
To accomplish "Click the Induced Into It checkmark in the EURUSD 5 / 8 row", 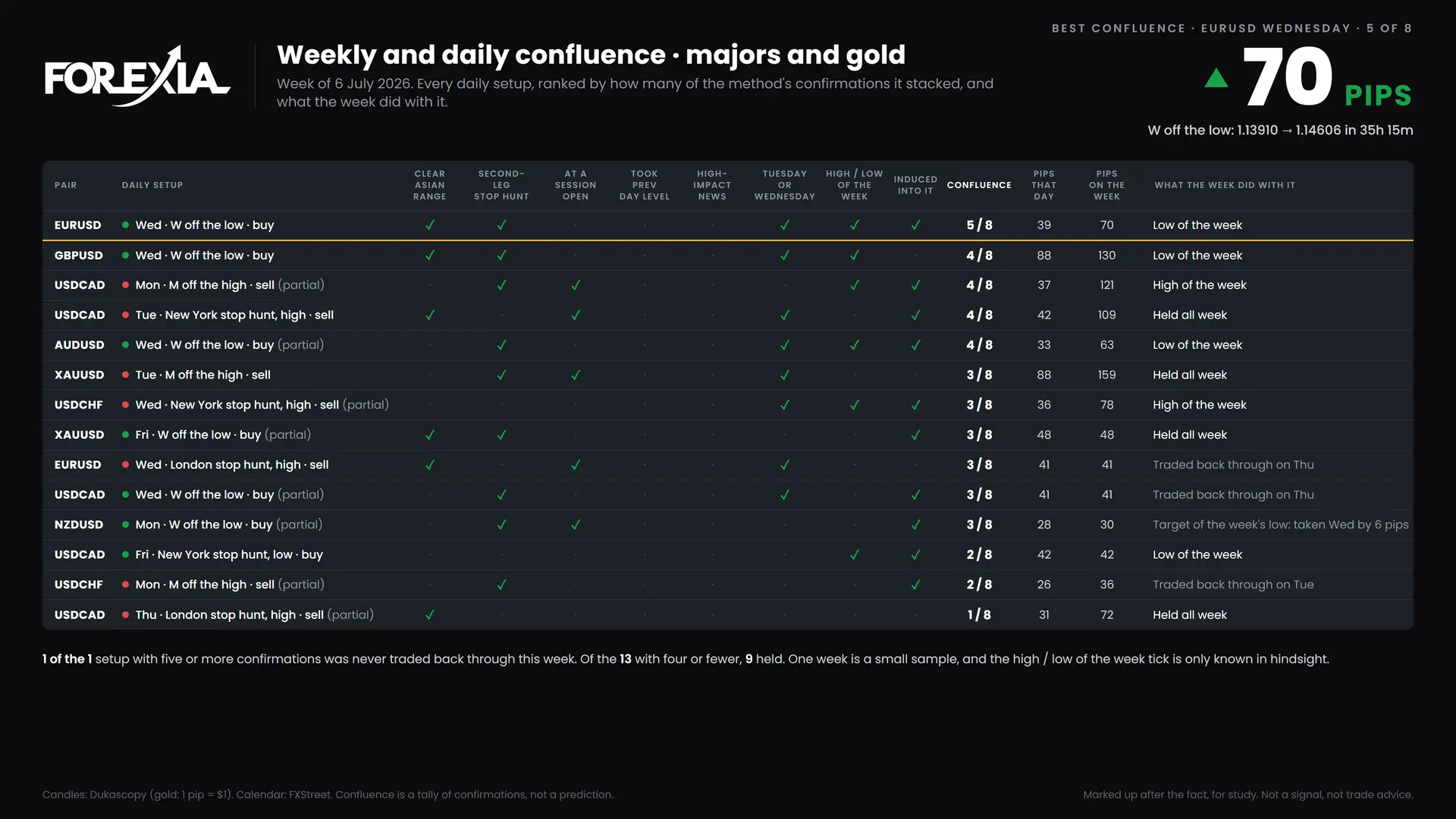I will point(915,225).
